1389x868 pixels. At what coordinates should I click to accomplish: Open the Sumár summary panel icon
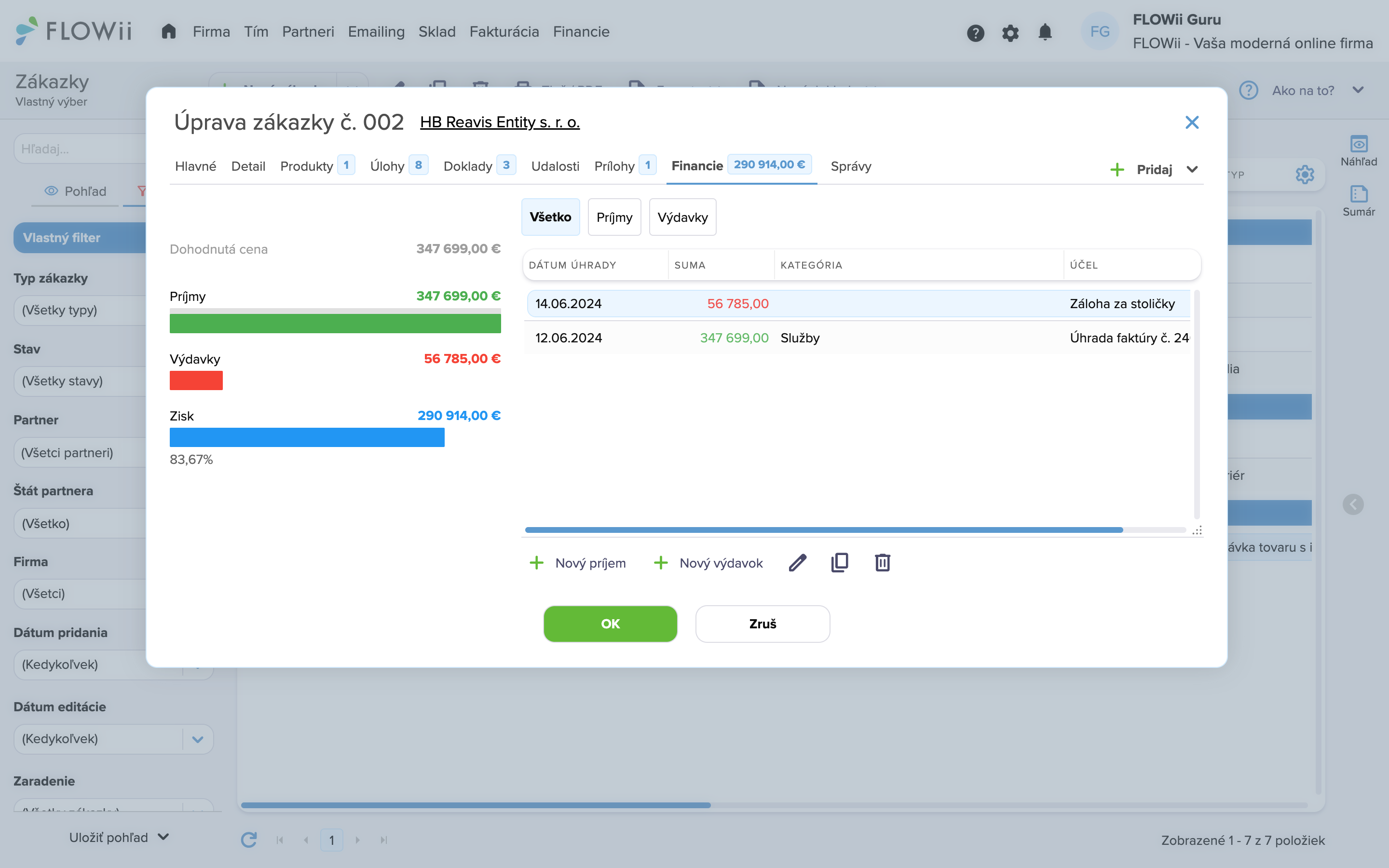click(1359, 194)
